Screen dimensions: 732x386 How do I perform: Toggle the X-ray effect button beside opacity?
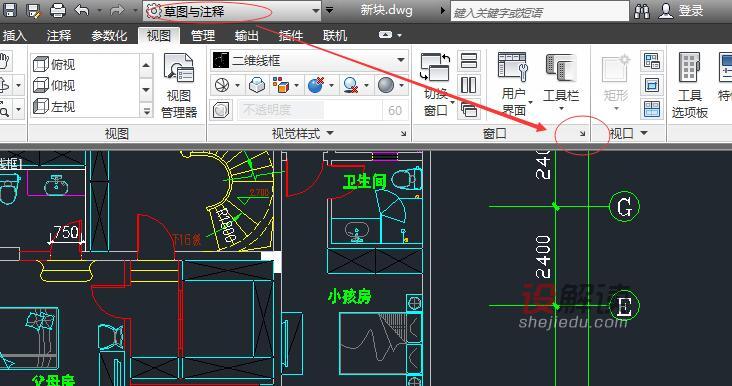[221, 110]
